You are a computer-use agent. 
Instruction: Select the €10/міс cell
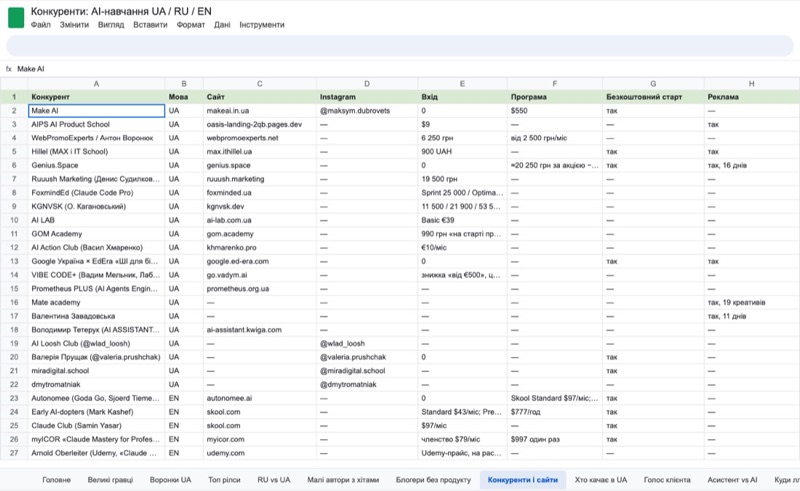coord(462,248)
